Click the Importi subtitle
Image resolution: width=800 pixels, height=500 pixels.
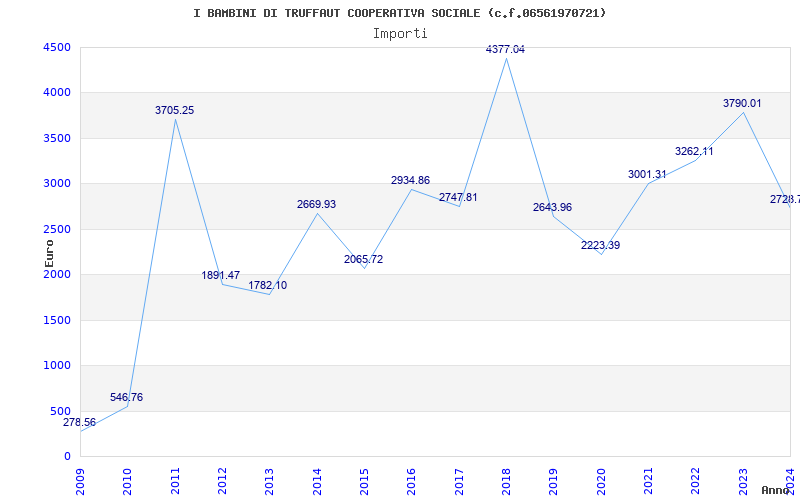coord(400,34)
